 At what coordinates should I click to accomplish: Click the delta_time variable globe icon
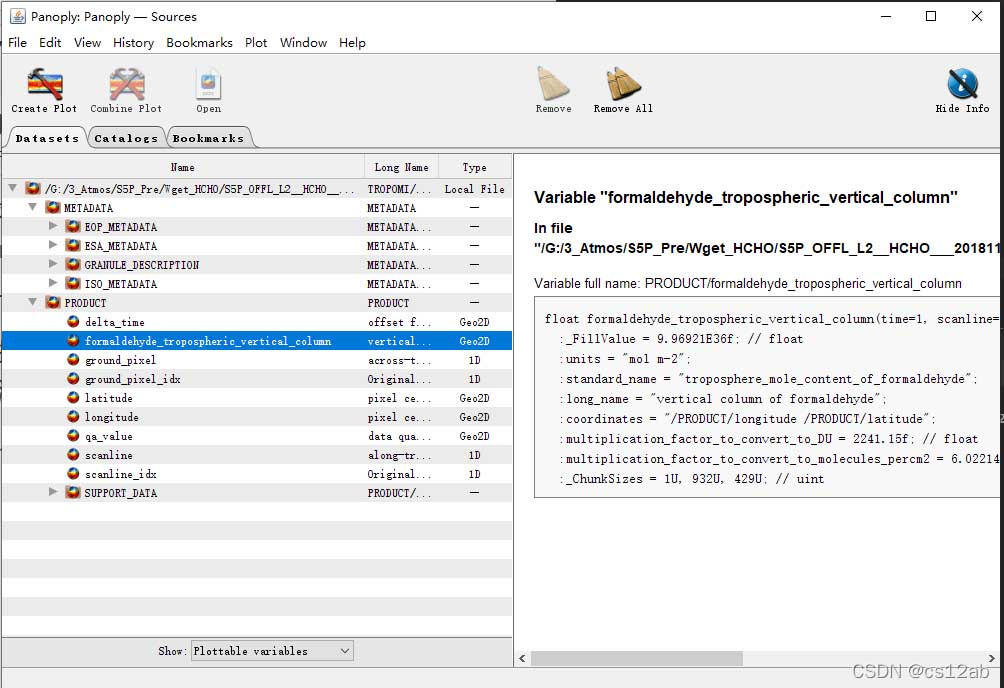[x=73, y=322]
